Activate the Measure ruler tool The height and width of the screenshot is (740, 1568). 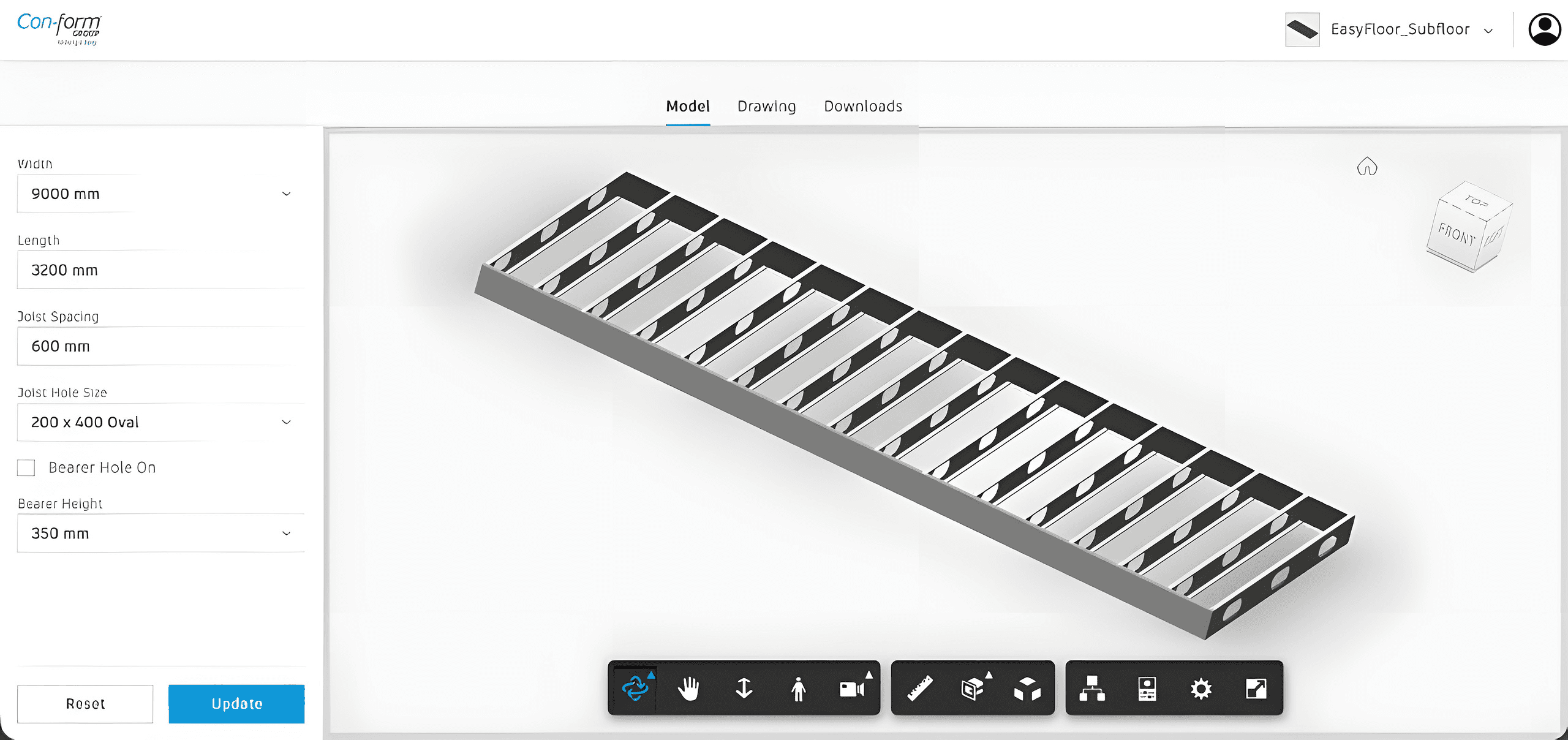[x=920, y=689]
